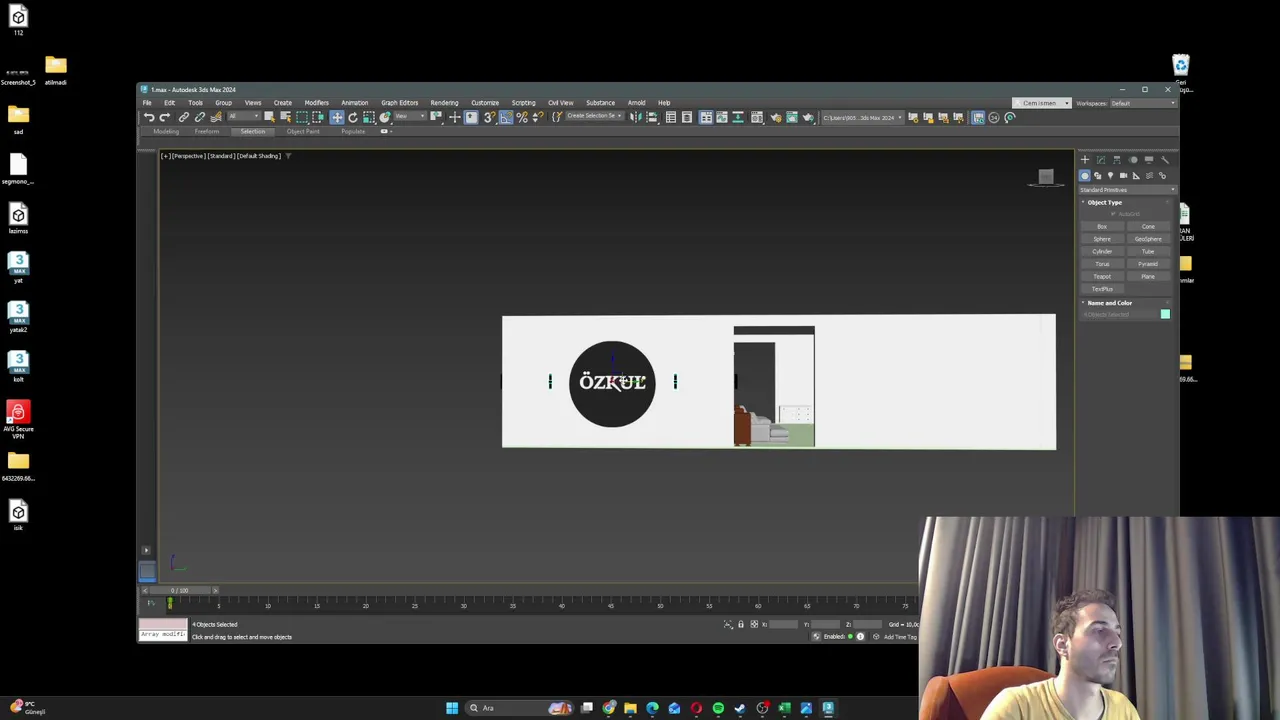
Task: Open the Graph Editors menu
Action: tap(399, 102)
